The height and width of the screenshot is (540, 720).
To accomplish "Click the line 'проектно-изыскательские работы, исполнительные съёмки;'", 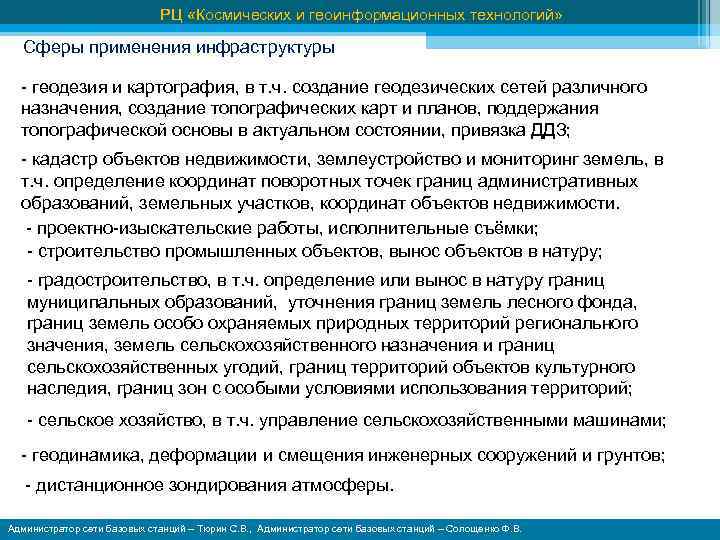I will (x=282, y=228).
